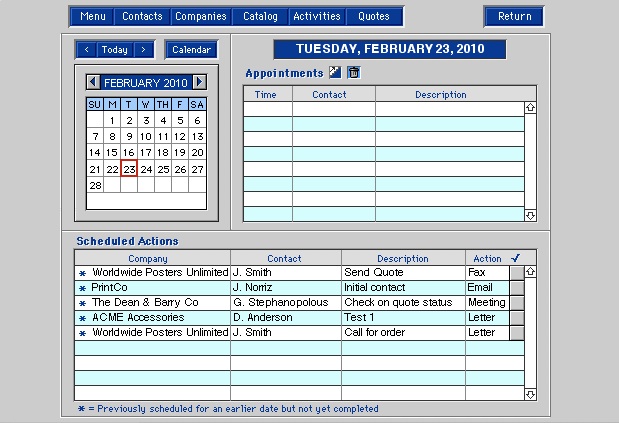The image size is (619, 423).
Task: Mark Call for order action as completed
Action: (517, 333)
